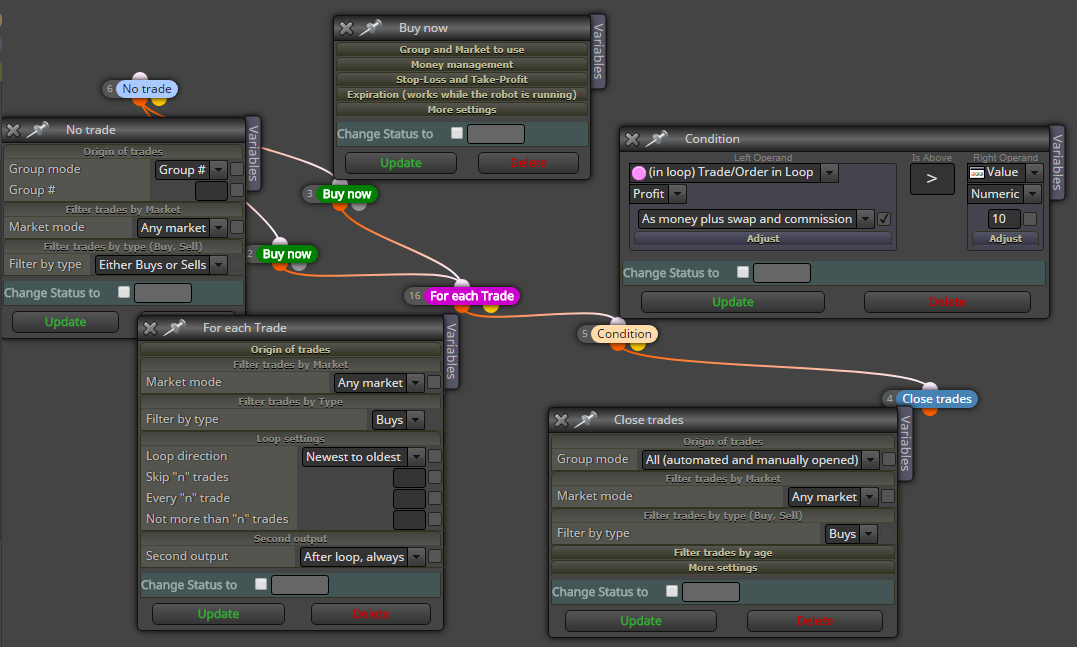Open Variables tab of Buy now panel
The width and height of the screenshot is (1077, 647).
(598, 51)
